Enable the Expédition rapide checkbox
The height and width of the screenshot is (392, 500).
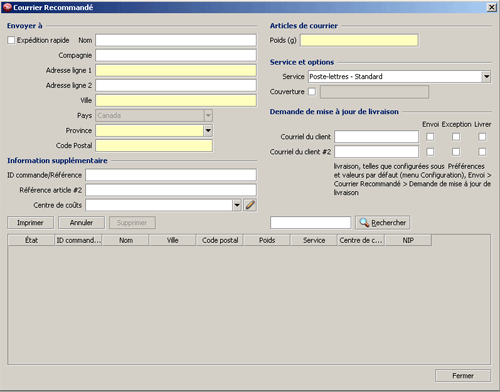(11, 40)
